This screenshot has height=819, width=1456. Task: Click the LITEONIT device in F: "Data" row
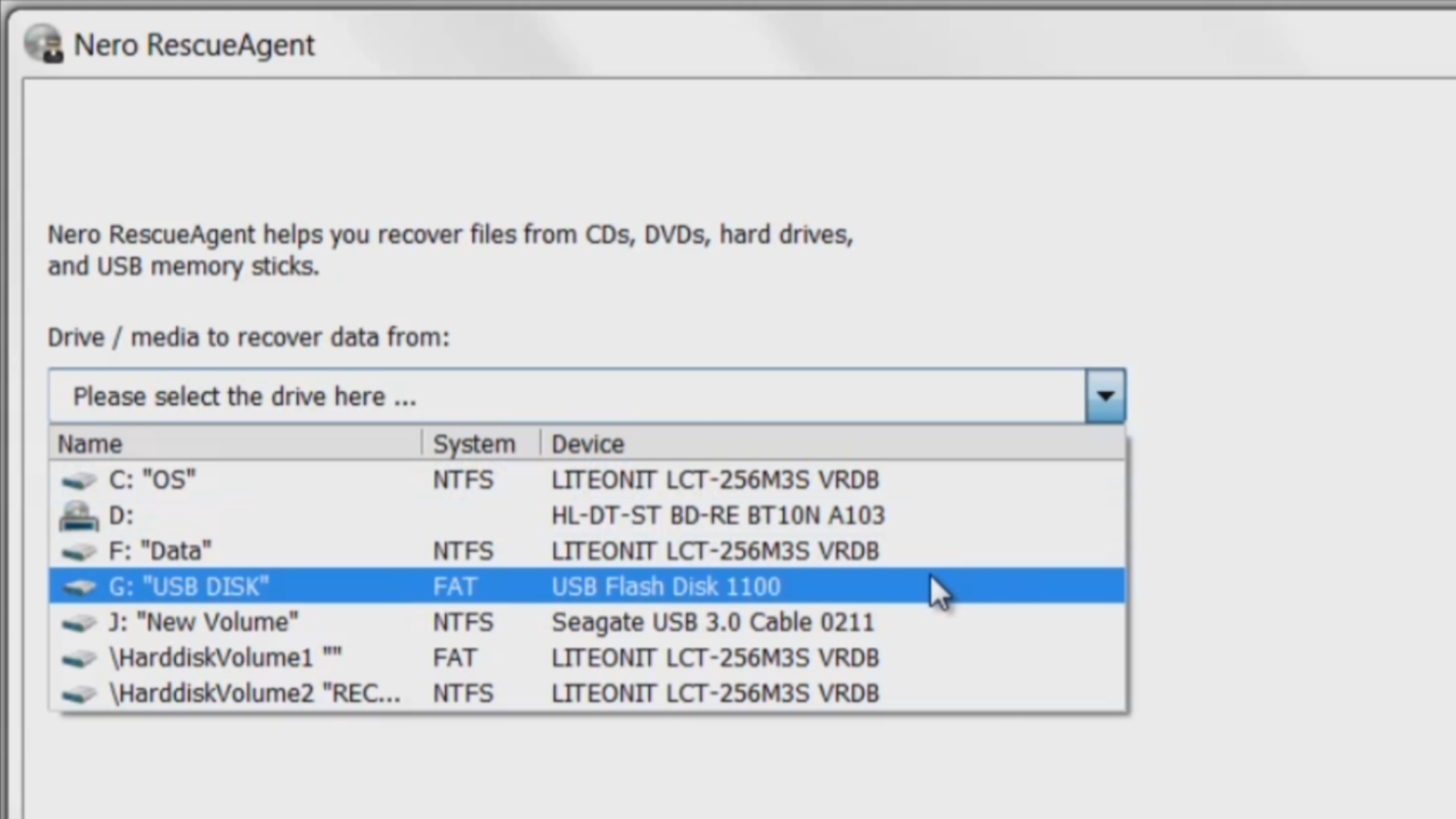point(715,551)
